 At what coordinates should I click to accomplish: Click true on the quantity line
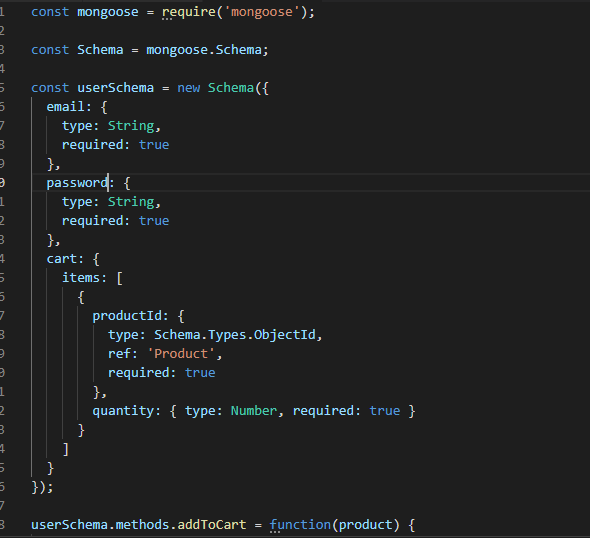click(384, 410)
